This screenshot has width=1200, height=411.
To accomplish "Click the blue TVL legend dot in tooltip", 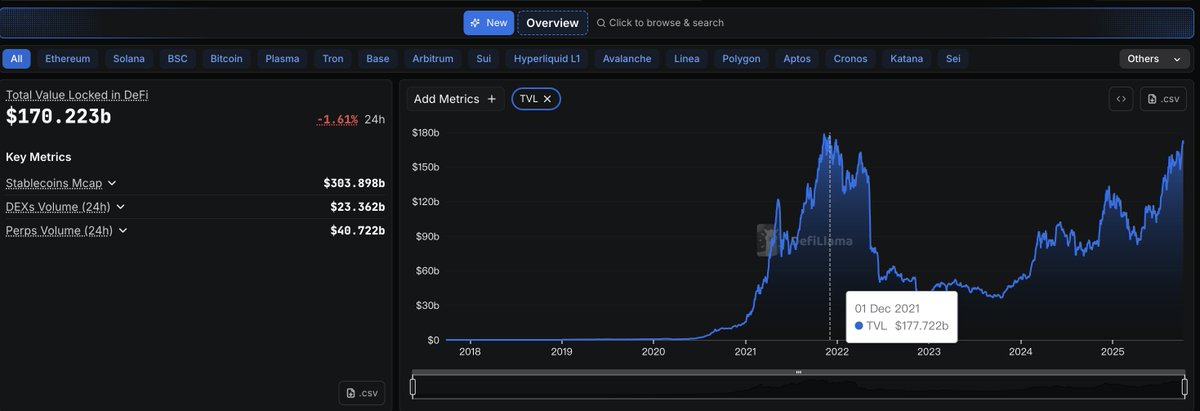I will (860, 326).
